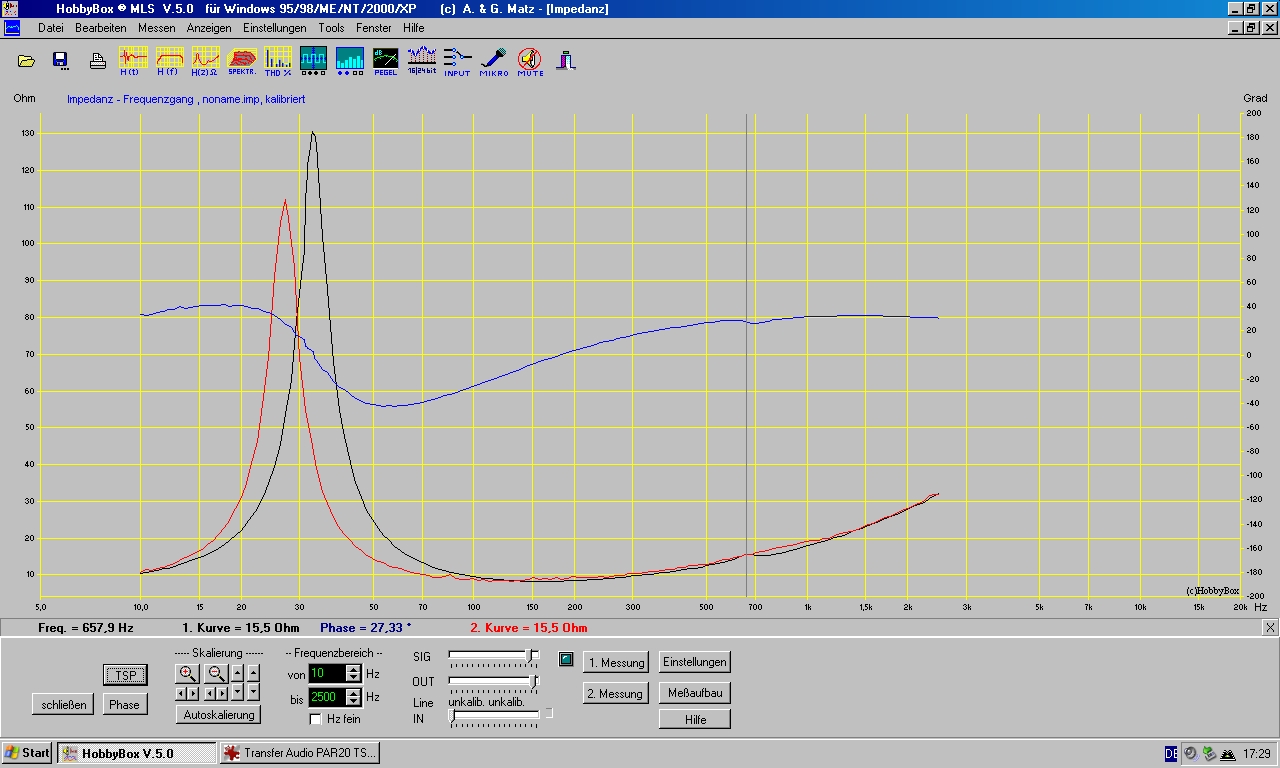Click the schließen button
1280x768 pixels.
[x=64, y=704]
